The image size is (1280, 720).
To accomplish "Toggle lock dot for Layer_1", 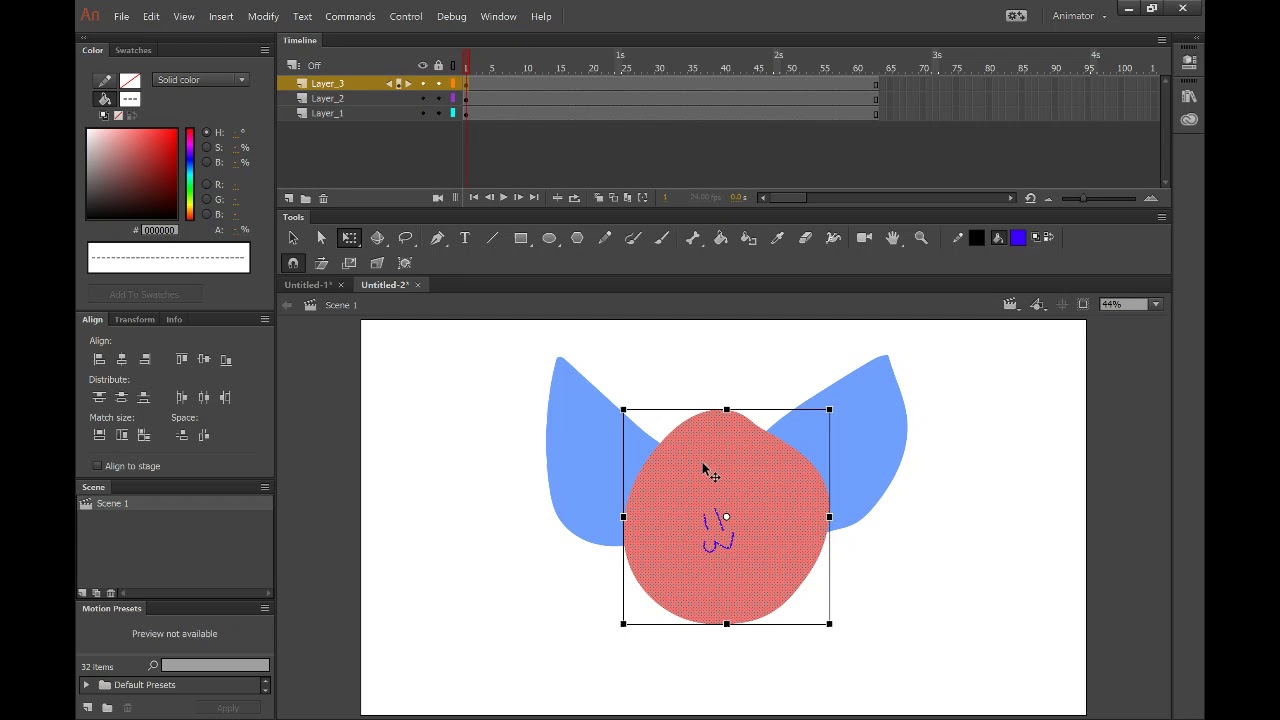I will point(438,113).
